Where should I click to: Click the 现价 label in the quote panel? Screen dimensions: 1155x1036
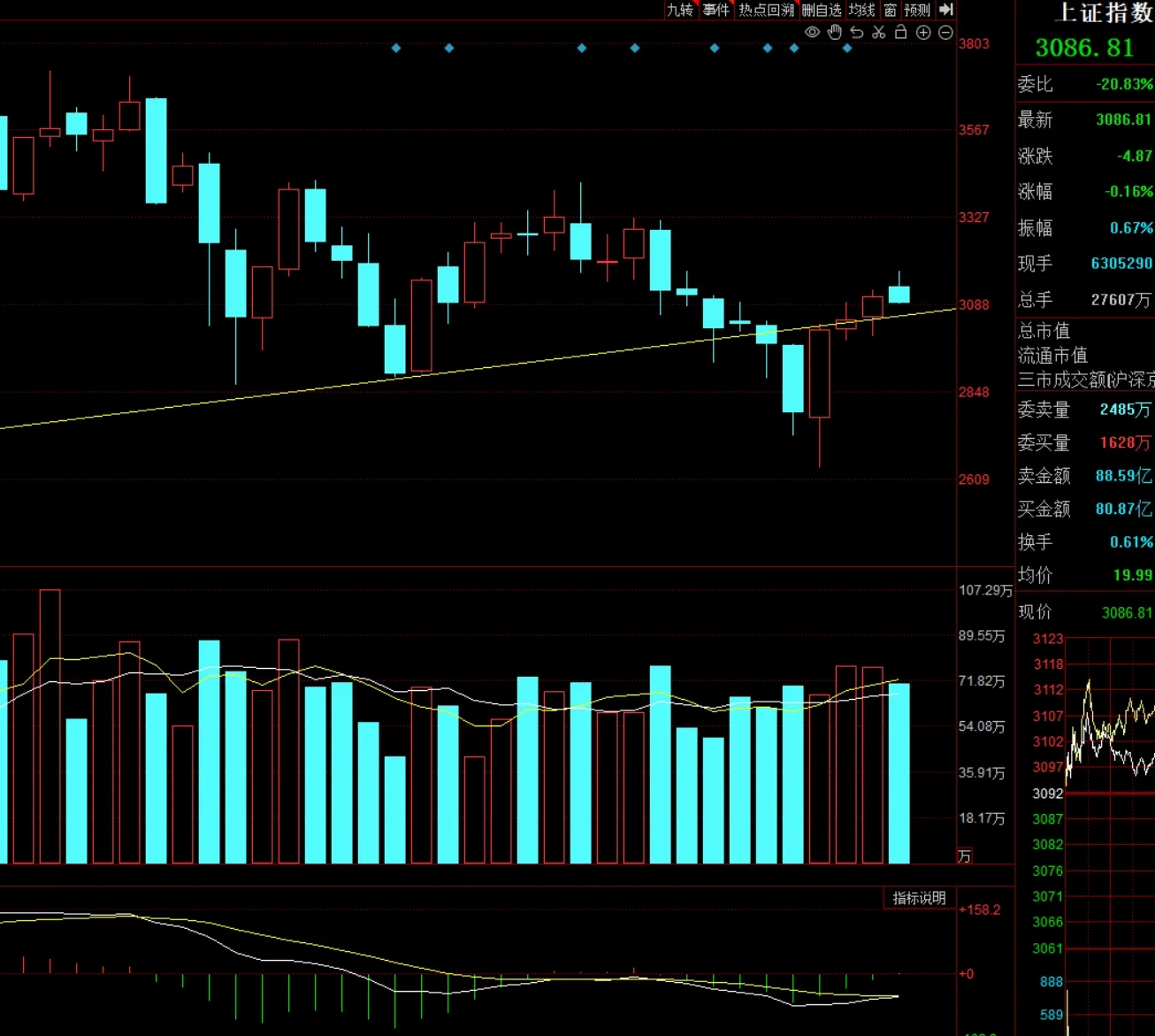point(1035,611)
